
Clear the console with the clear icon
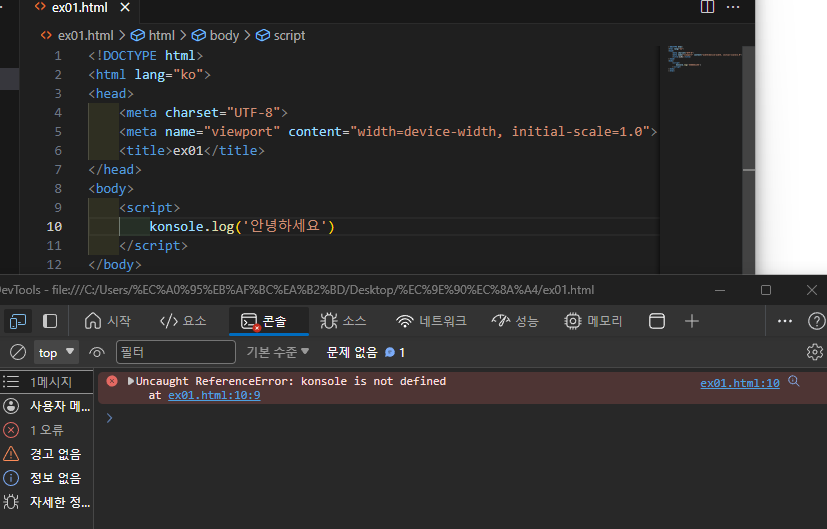click(x=18, y=352)
